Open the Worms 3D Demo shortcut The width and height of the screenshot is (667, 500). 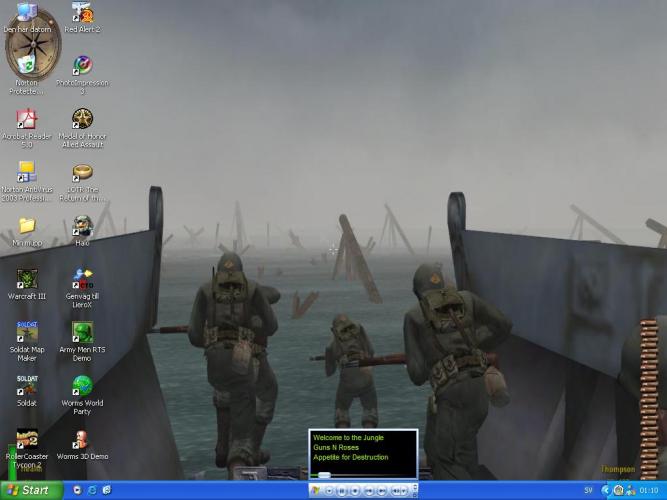point(82,445)
